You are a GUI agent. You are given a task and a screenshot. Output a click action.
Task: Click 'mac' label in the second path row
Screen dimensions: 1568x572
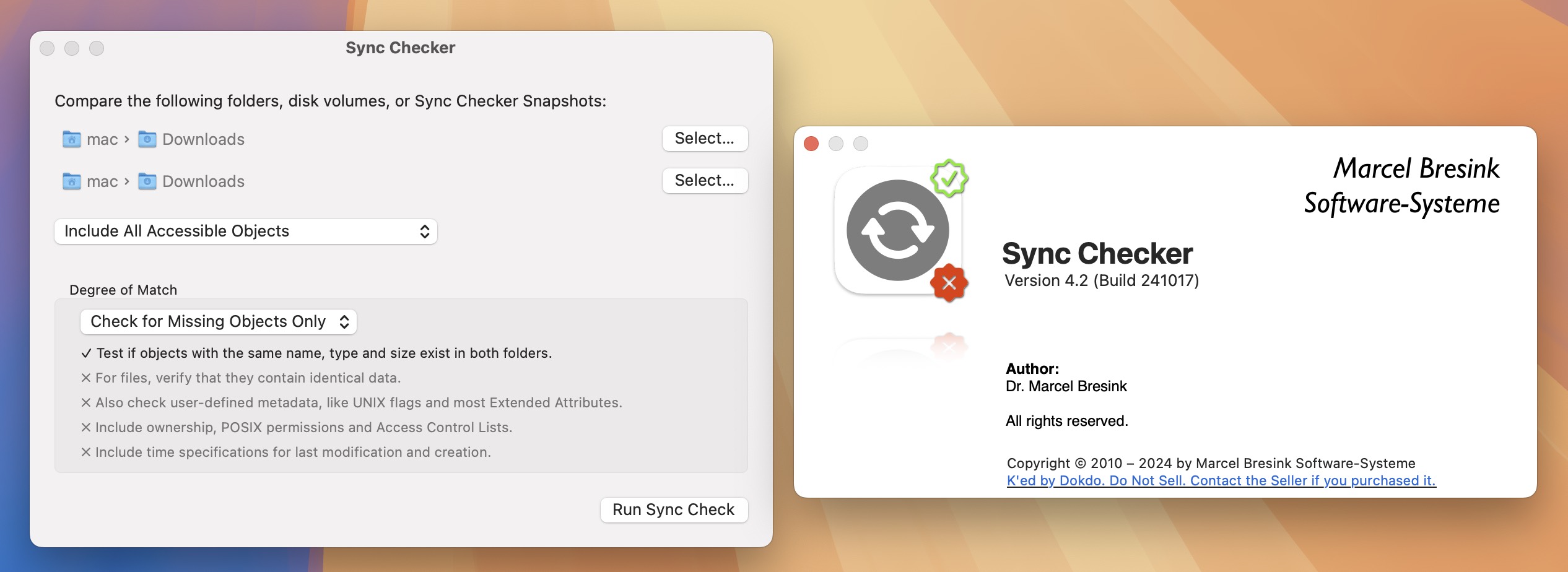(102, 182)
